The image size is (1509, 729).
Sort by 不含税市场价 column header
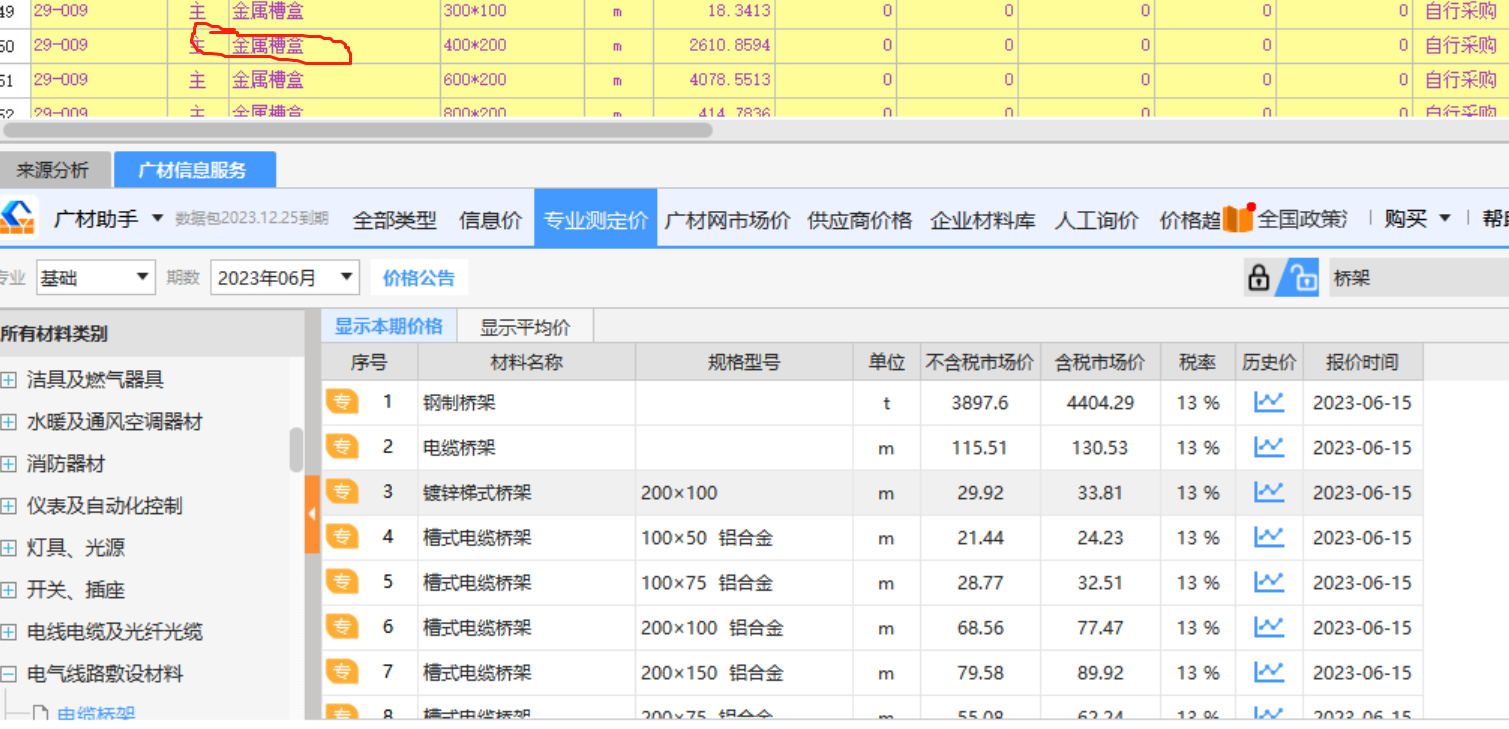pos(980,362)
